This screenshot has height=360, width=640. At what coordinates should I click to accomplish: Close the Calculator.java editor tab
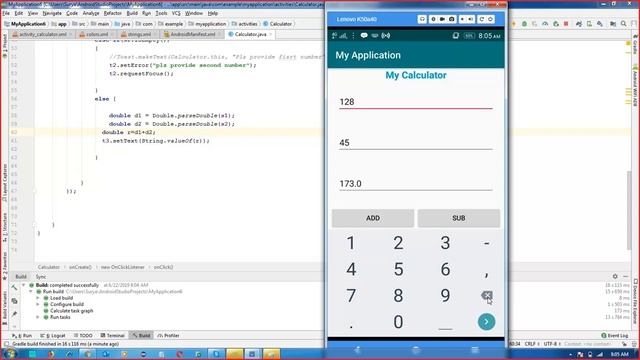[x=271, y=34]
